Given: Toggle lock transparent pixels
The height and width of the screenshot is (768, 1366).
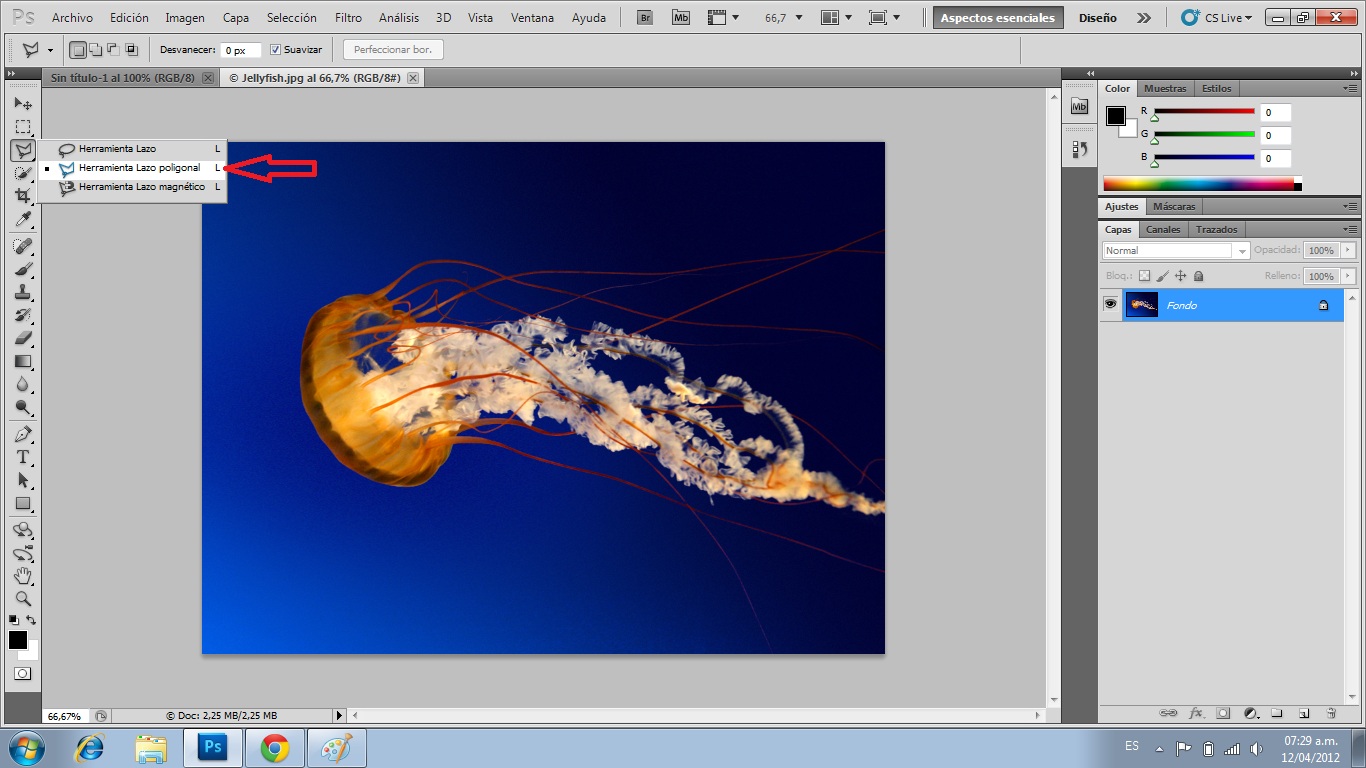Looking at the screenshot, I should (x=1145, y=276).
